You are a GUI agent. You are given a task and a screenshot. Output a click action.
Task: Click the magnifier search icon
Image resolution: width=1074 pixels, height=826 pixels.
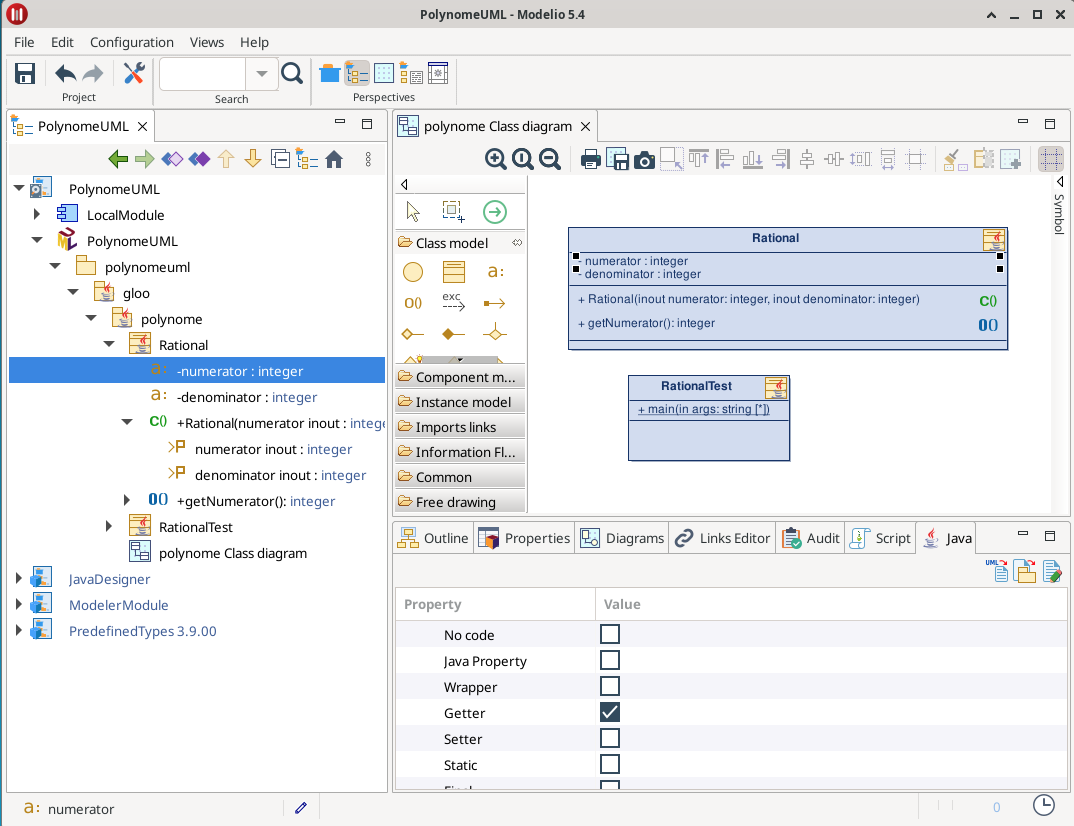coord(292,73)
